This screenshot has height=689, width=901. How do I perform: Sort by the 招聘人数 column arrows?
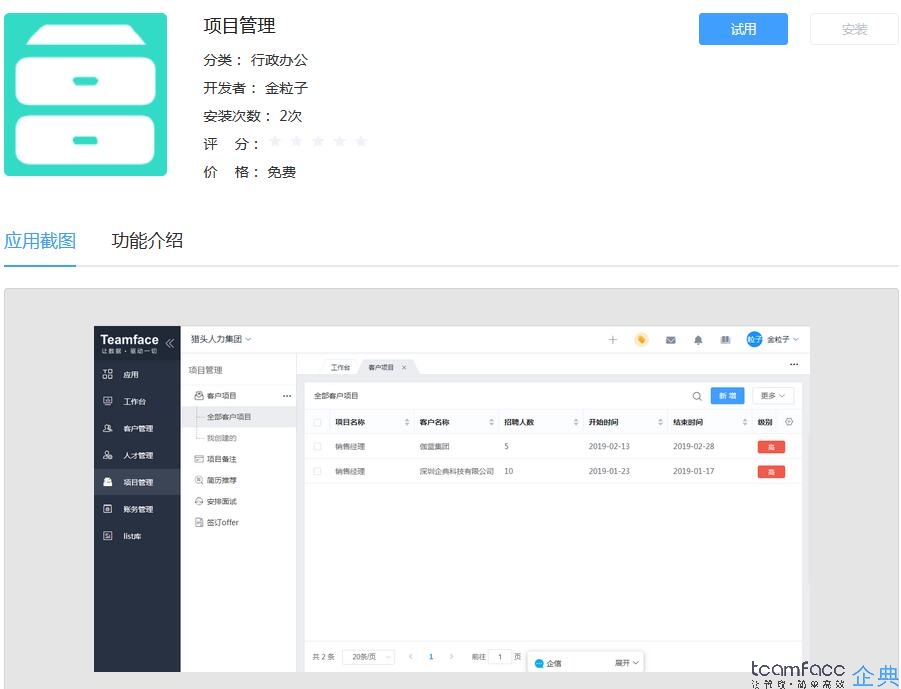click(576, 422)
